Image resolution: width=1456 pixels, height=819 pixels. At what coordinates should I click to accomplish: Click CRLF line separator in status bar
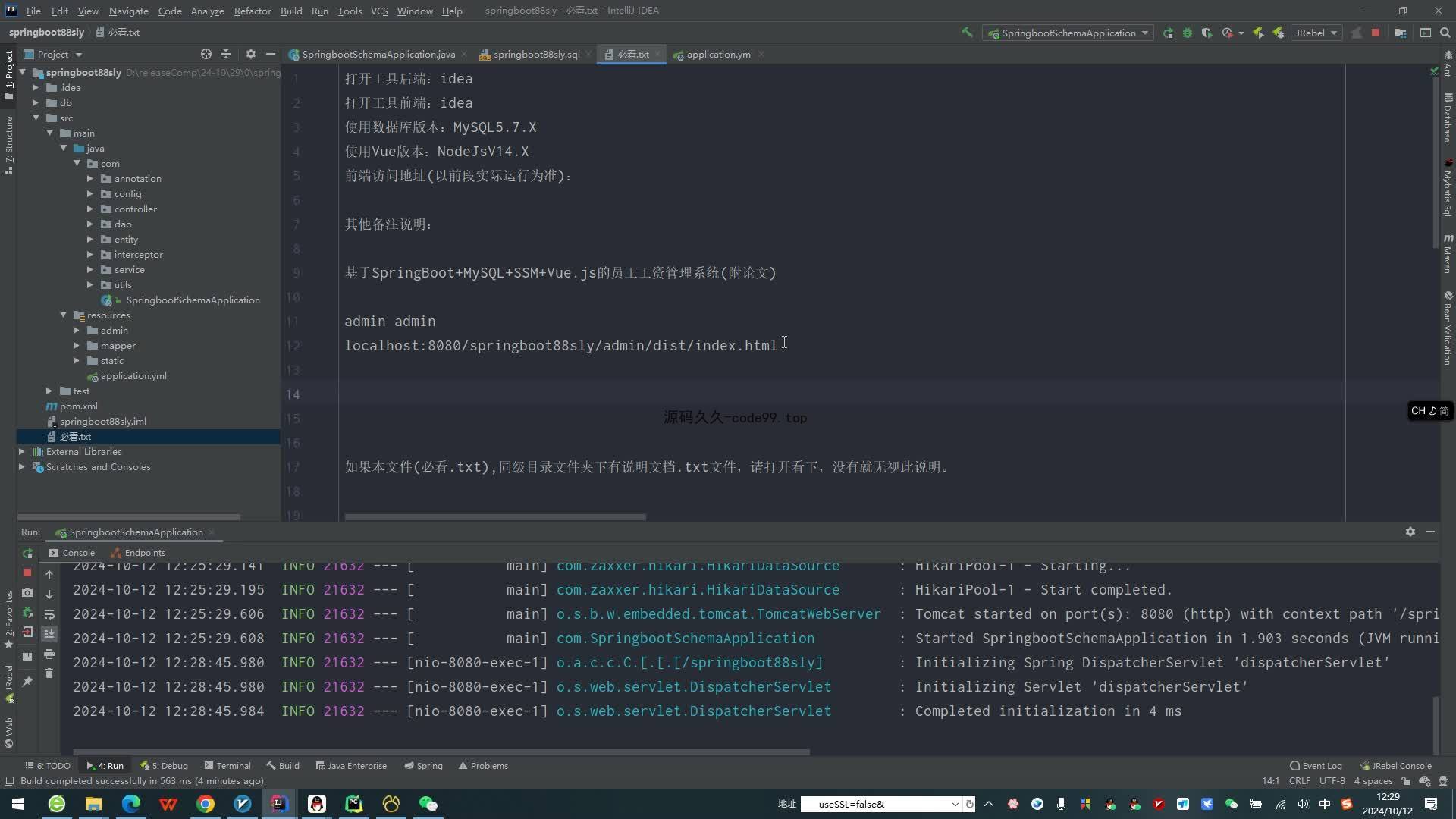1299,781
